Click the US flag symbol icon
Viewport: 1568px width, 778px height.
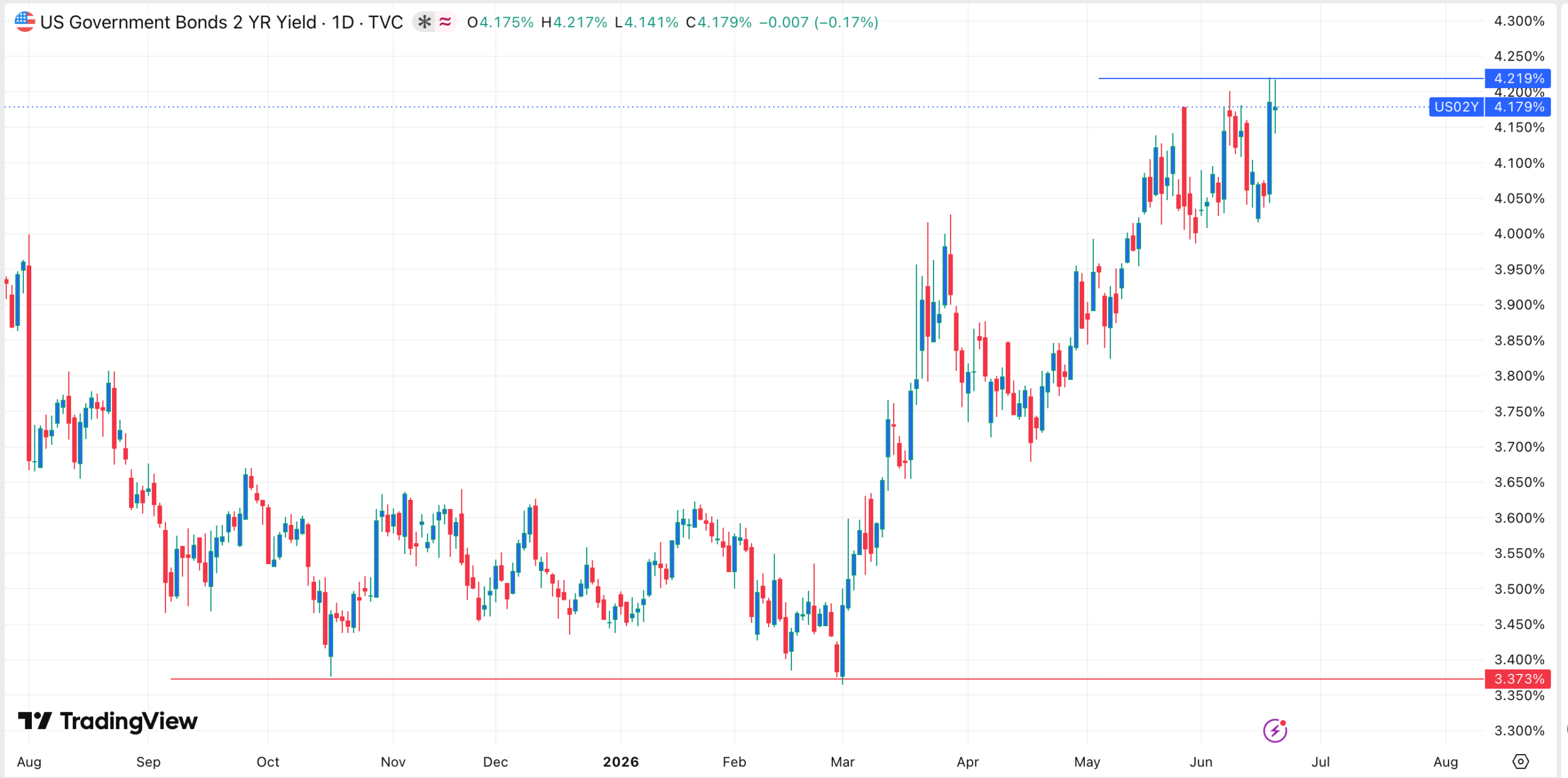click(24, 22)
